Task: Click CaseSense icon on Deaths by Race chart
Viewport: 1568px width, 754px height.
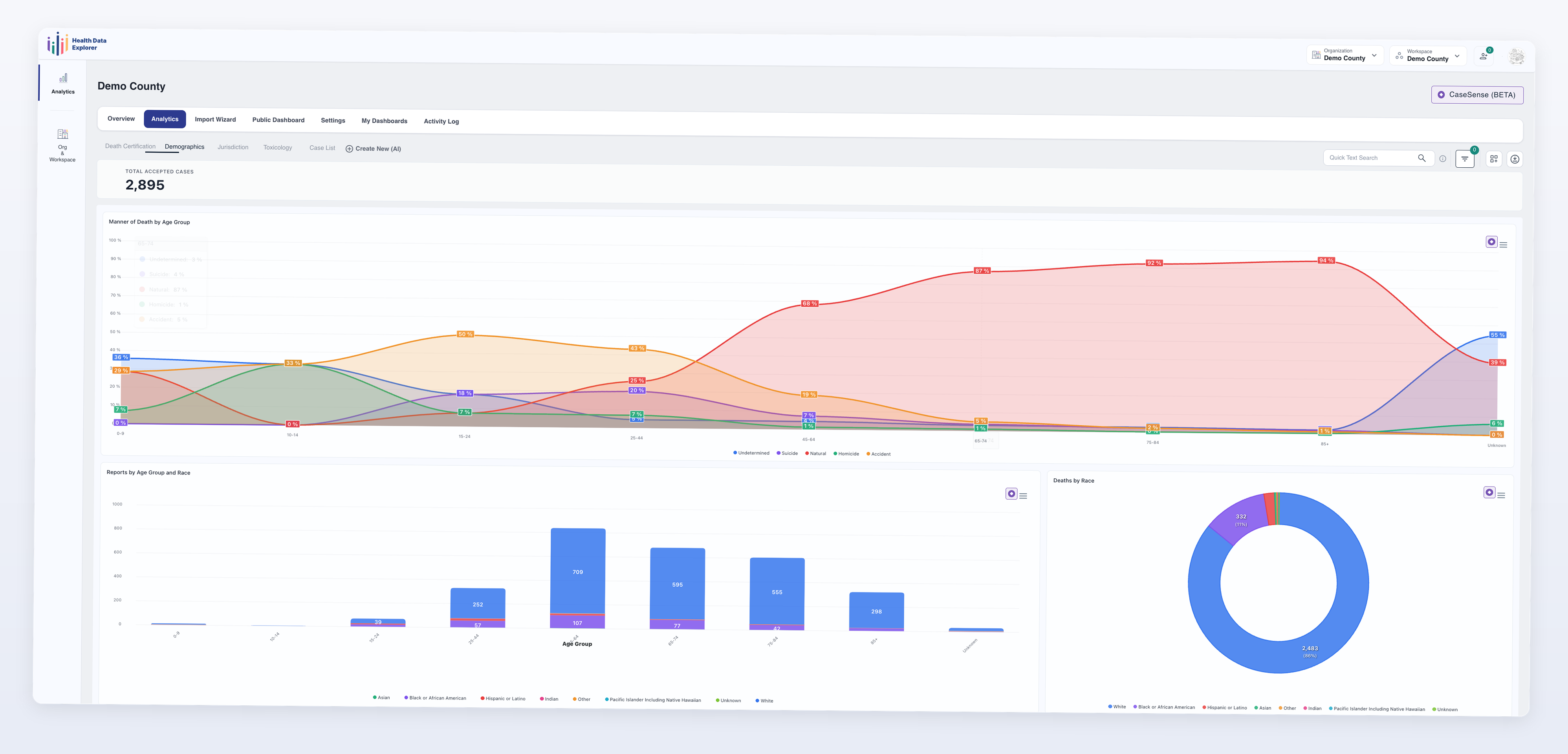Action: tap(1489, 492)
